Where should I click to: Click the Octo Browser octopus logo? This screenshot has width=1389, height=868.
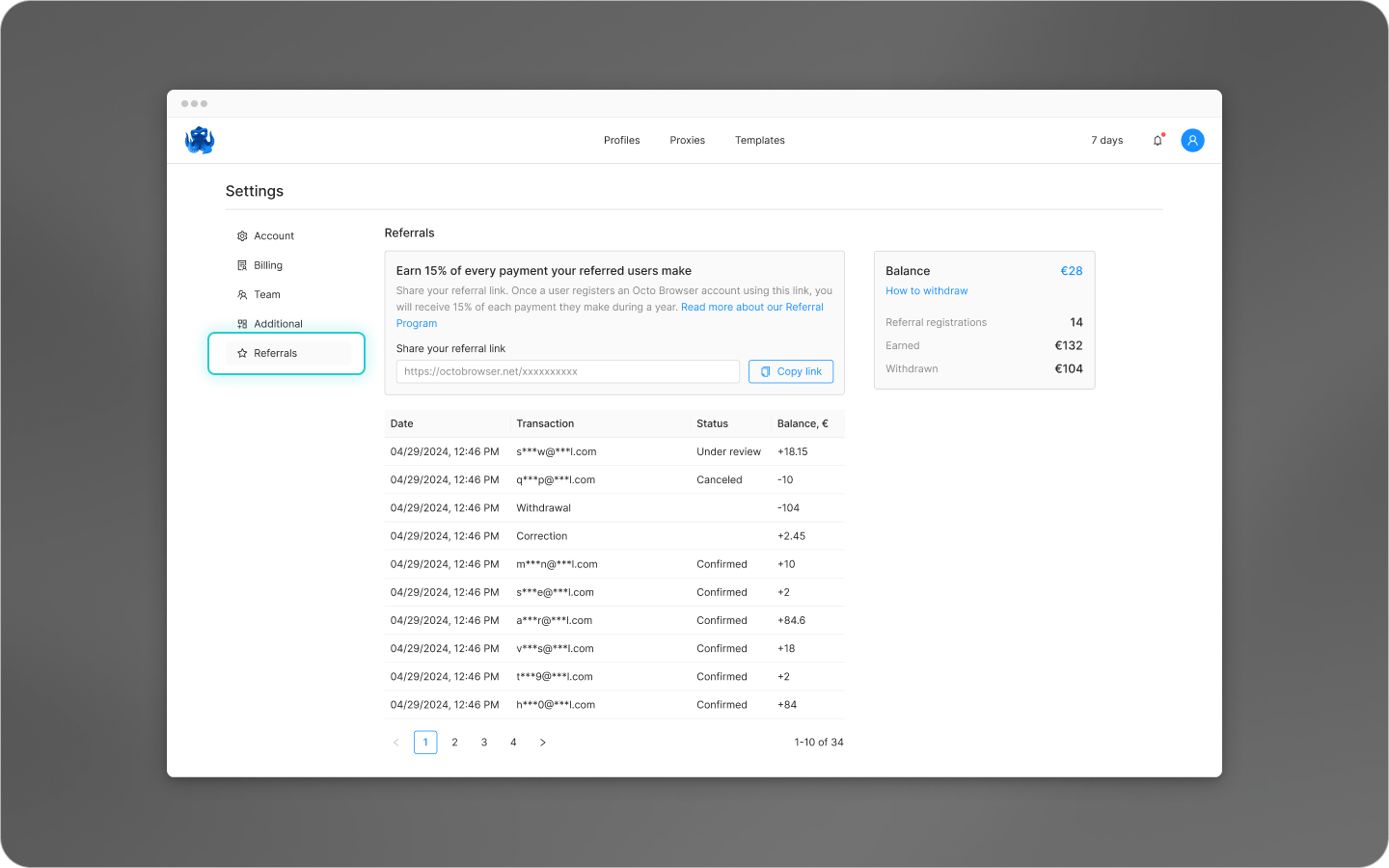tap(199, 140)
